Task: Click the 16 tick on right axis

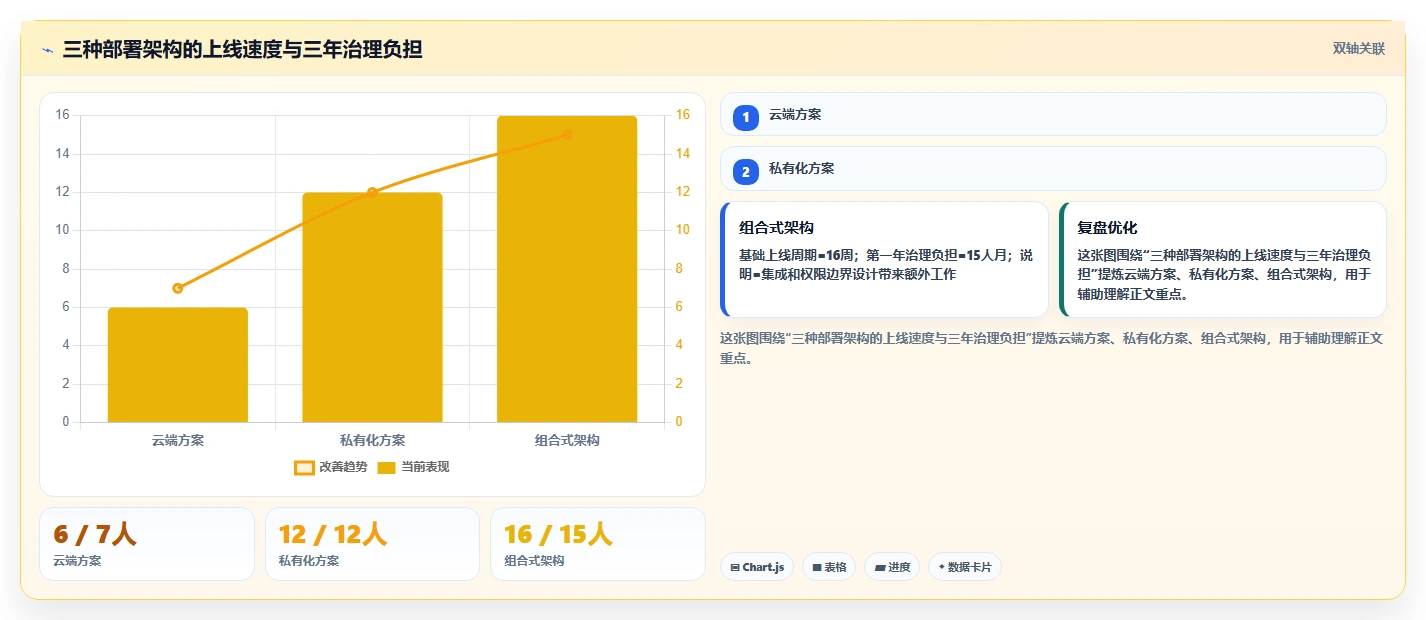Action: [683, 115]
